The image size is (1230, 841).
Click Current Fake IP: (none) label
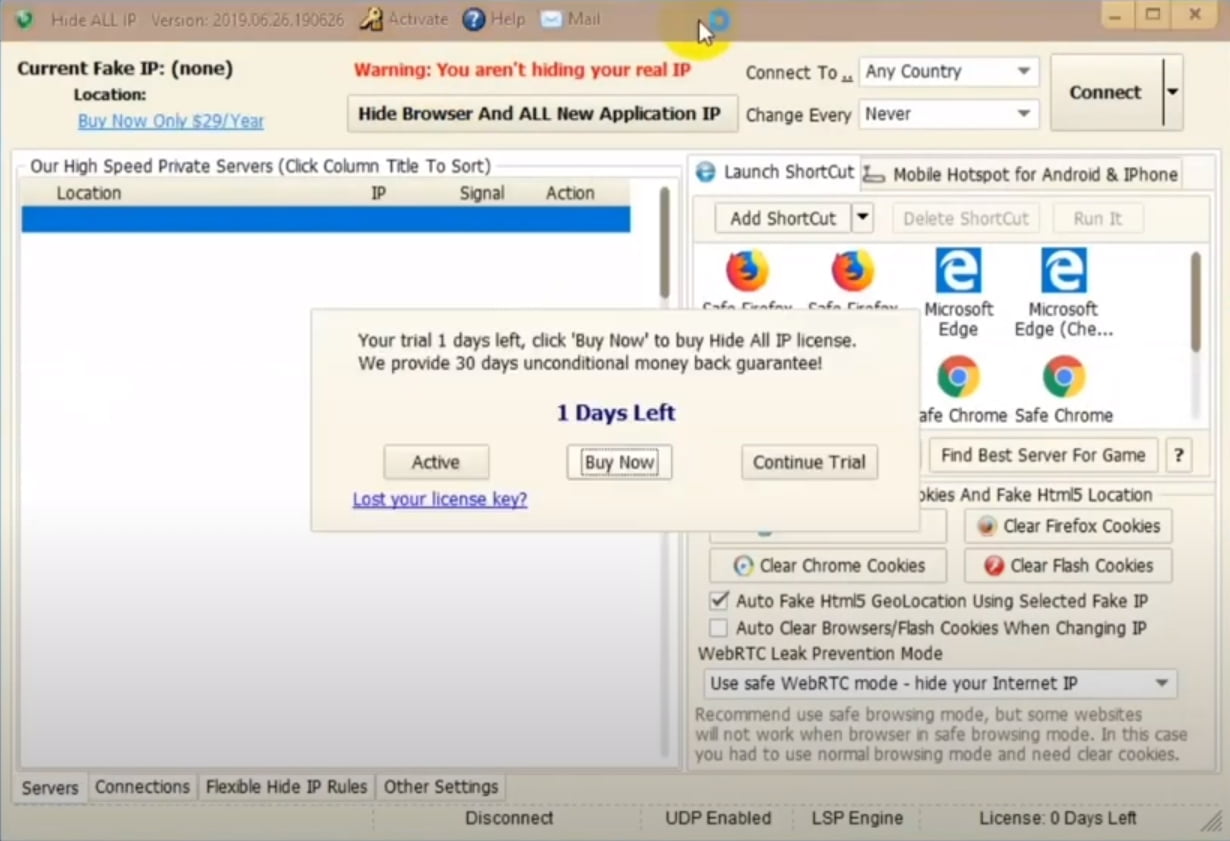[125, 69]
